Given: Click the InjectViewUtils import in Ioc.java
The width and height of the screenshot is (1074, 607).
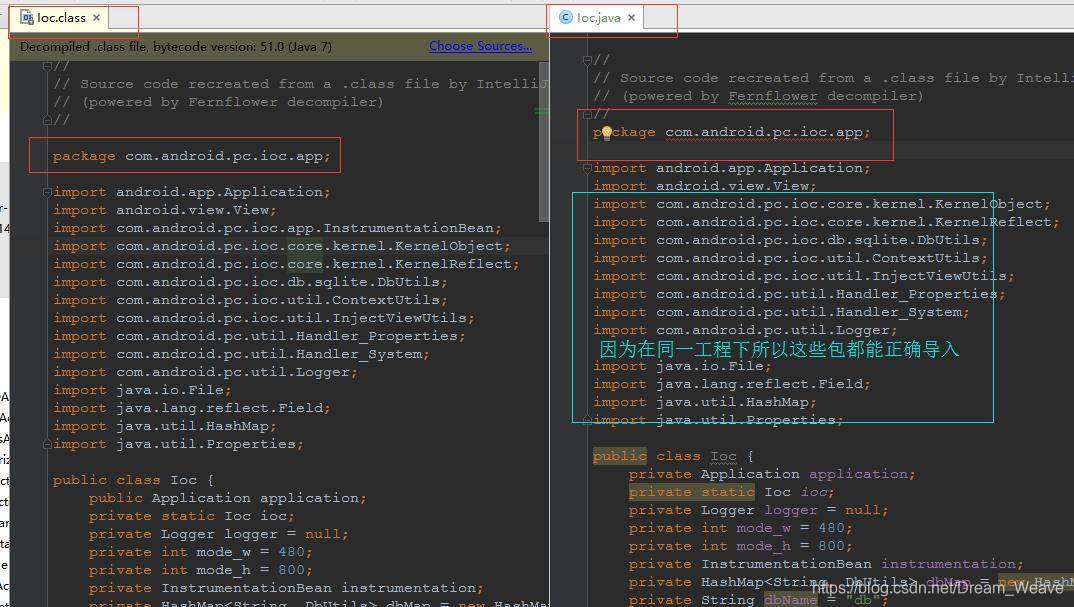Looking at the screenshot, I should (804, 276).
